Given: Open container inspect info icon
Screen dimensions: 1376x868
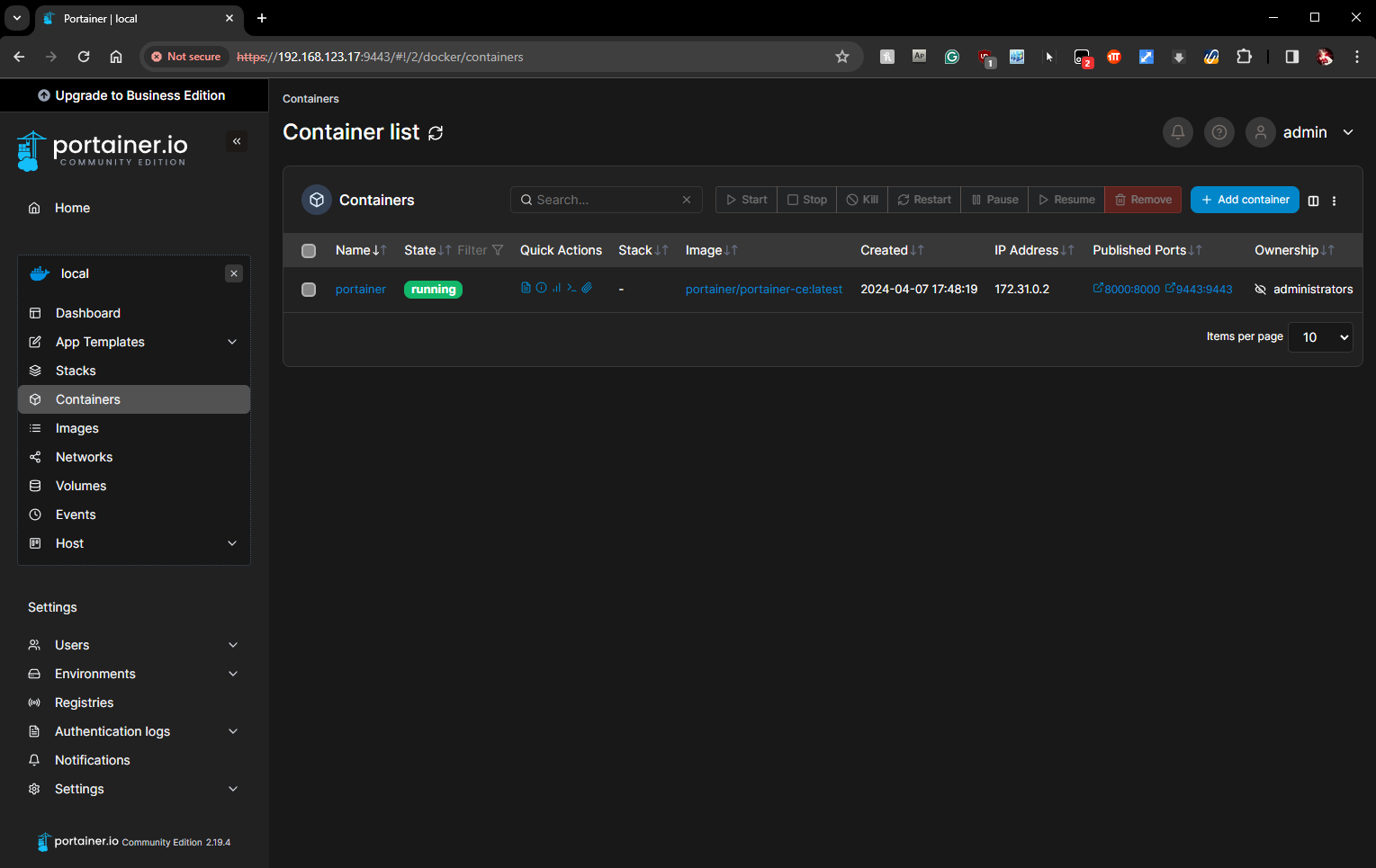Looking at the screenshot, I should [x=541, y=288].
